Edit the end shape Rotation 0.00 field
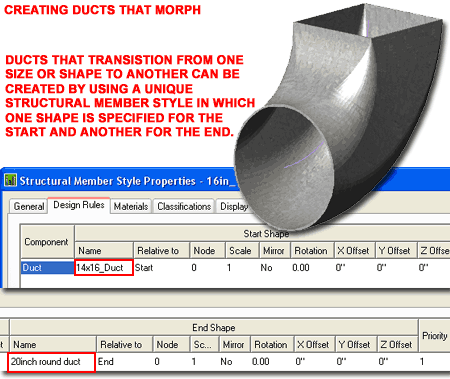 [260, 362]
